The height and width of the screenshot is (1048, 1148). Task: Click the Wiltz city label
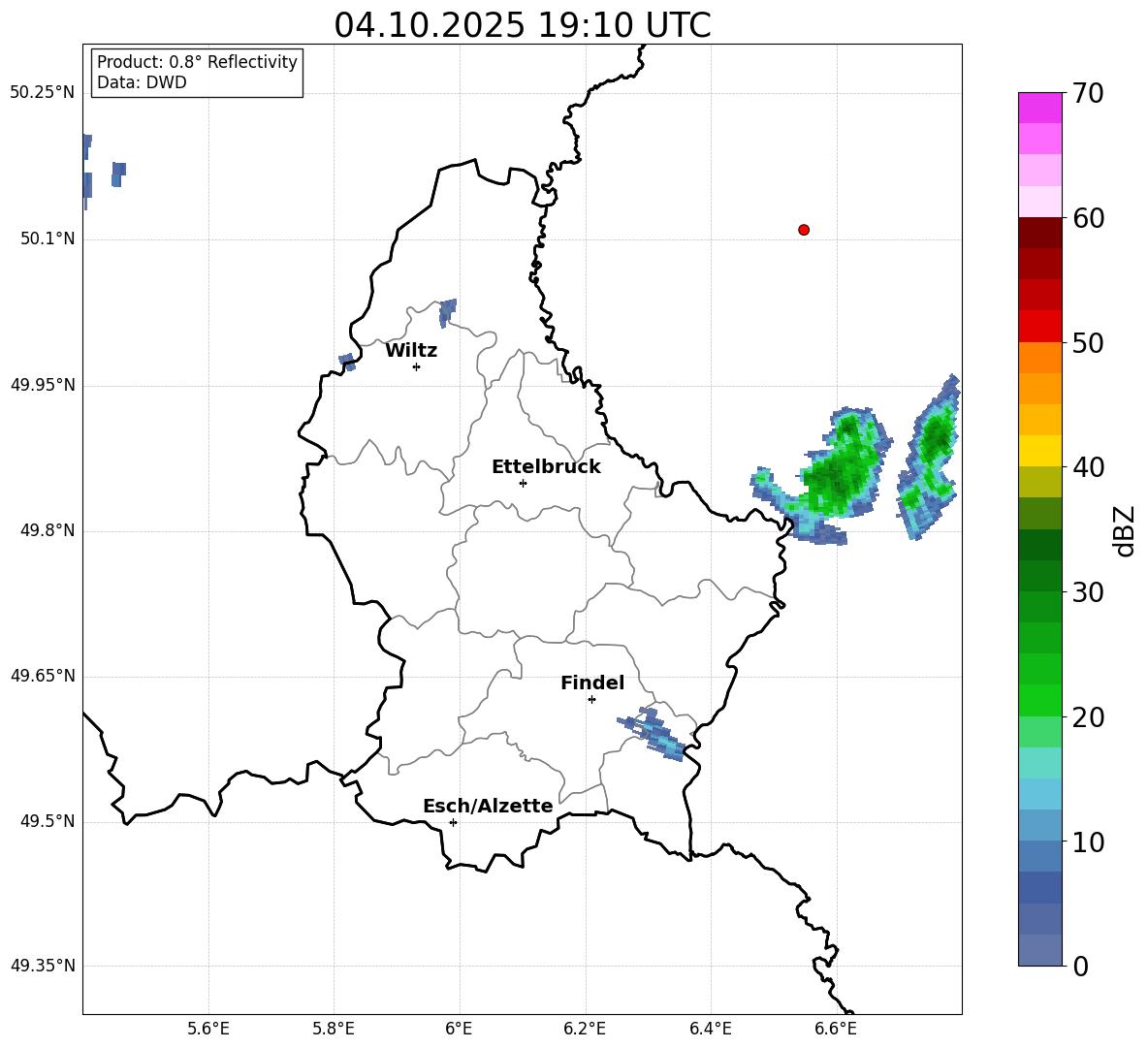[411, 351]
